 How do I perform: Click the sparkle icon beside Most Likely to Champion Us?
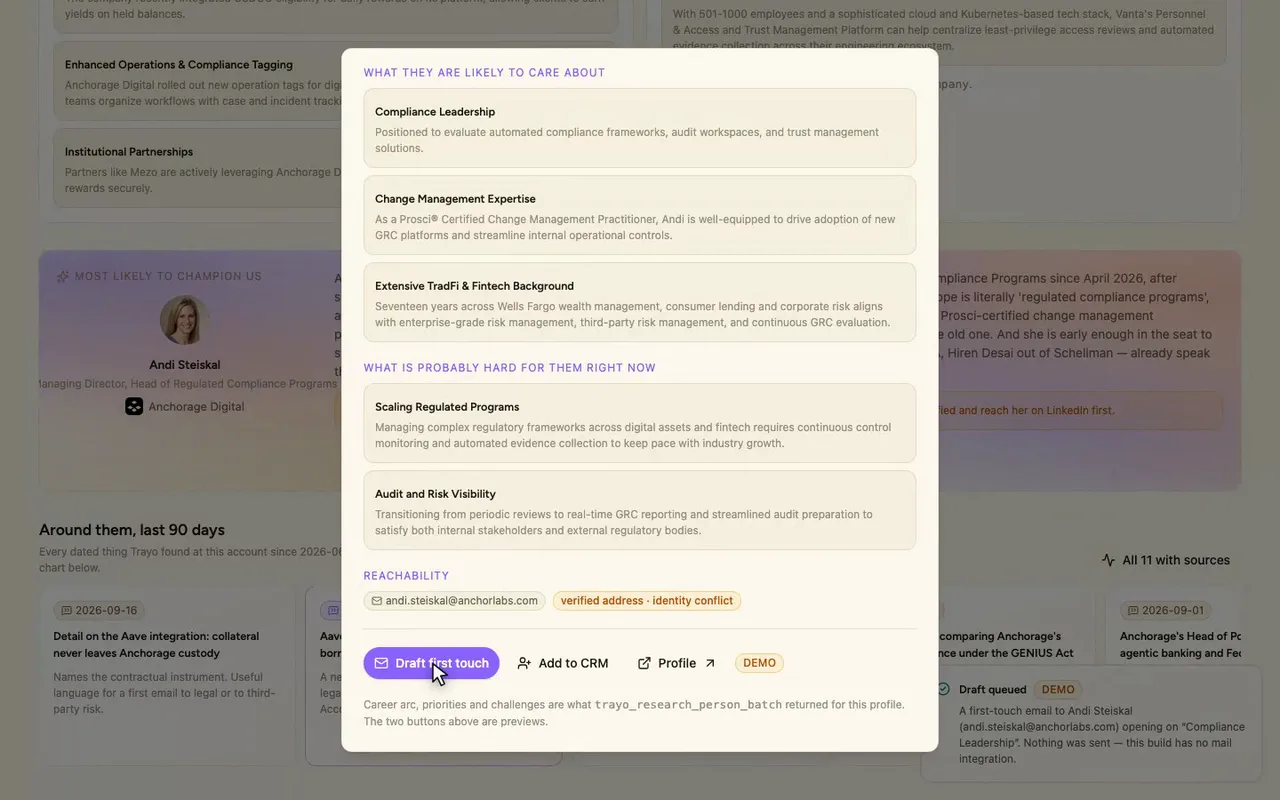63,276
